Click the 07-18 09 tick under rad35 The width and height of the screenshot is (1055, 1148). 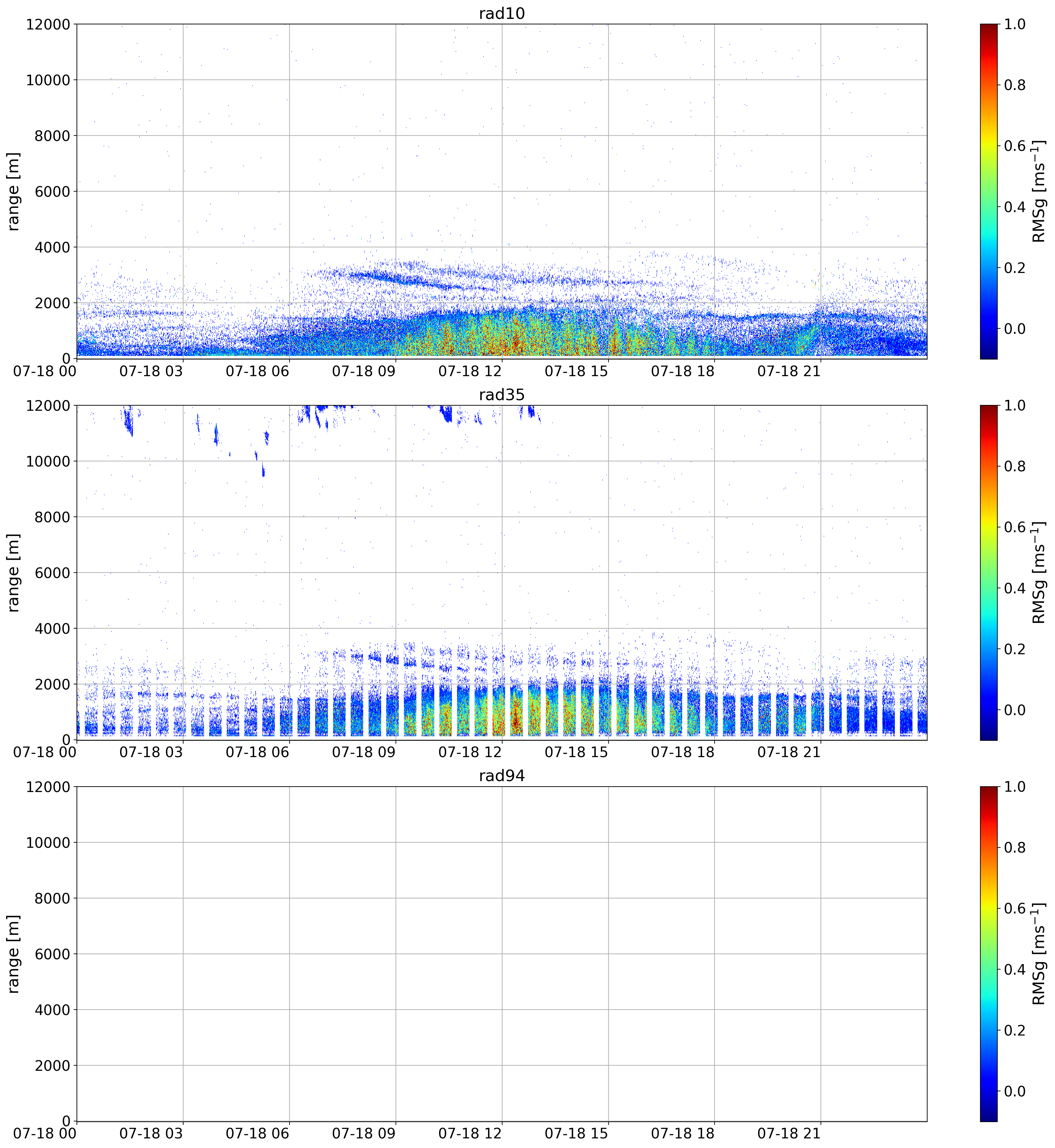(364, 752)
